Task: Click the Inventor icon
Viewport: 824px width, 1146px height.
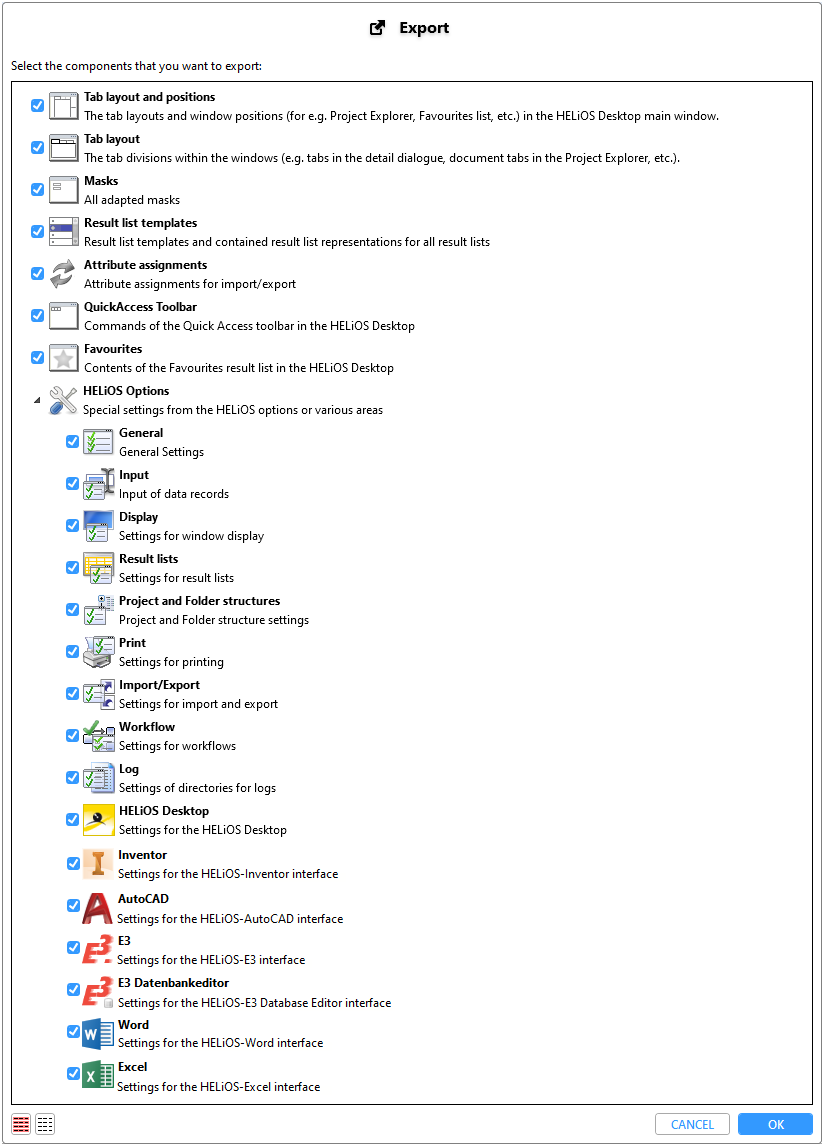Action: coord(98,864)
